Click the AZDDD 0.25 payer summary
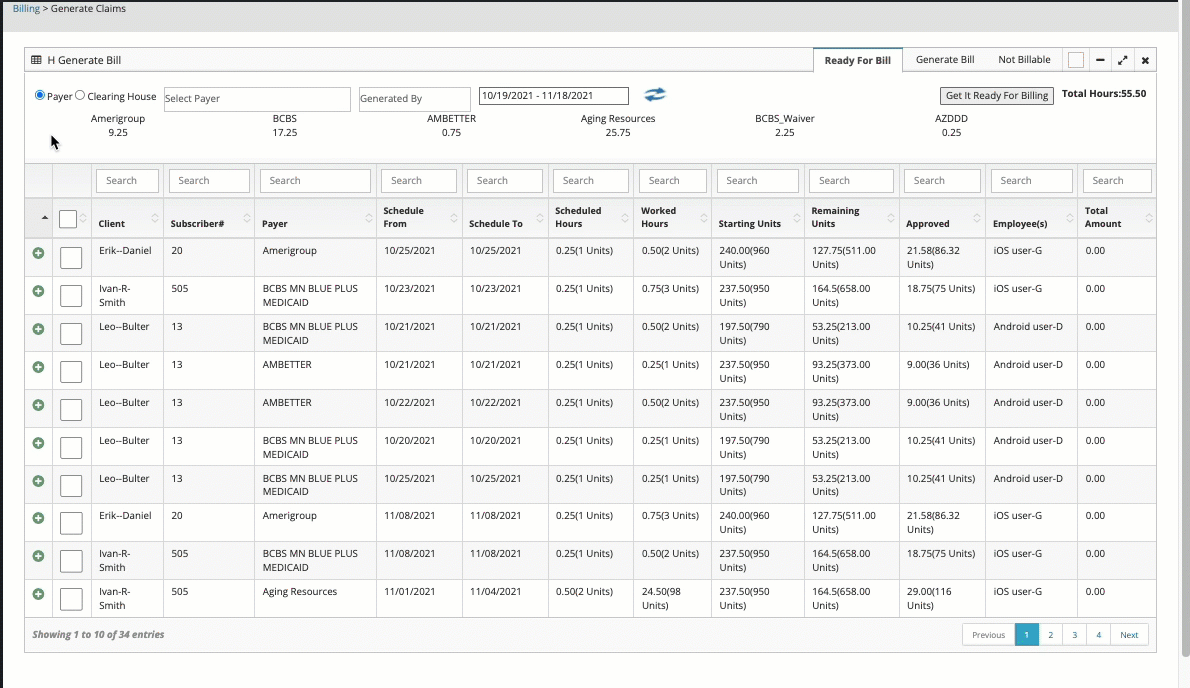This screenshot has height=688, width=1190. tap(951, 125)
